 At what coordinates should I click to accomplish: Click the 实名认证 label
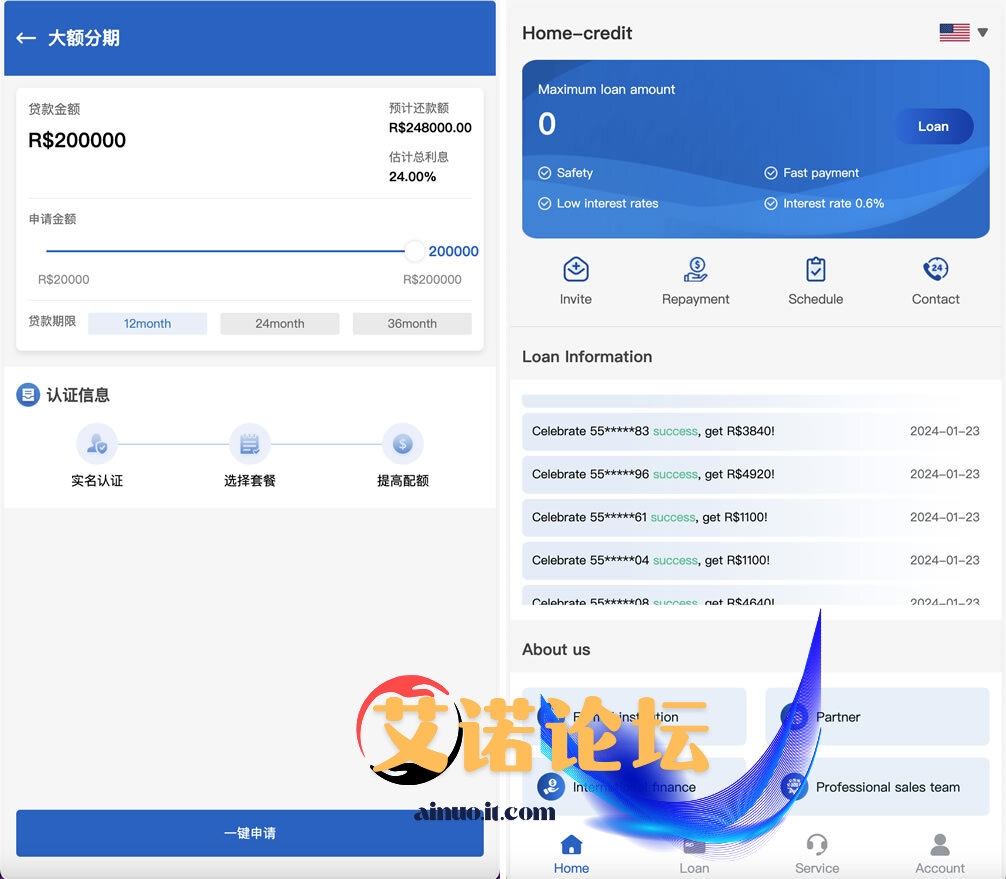(97, 481)
